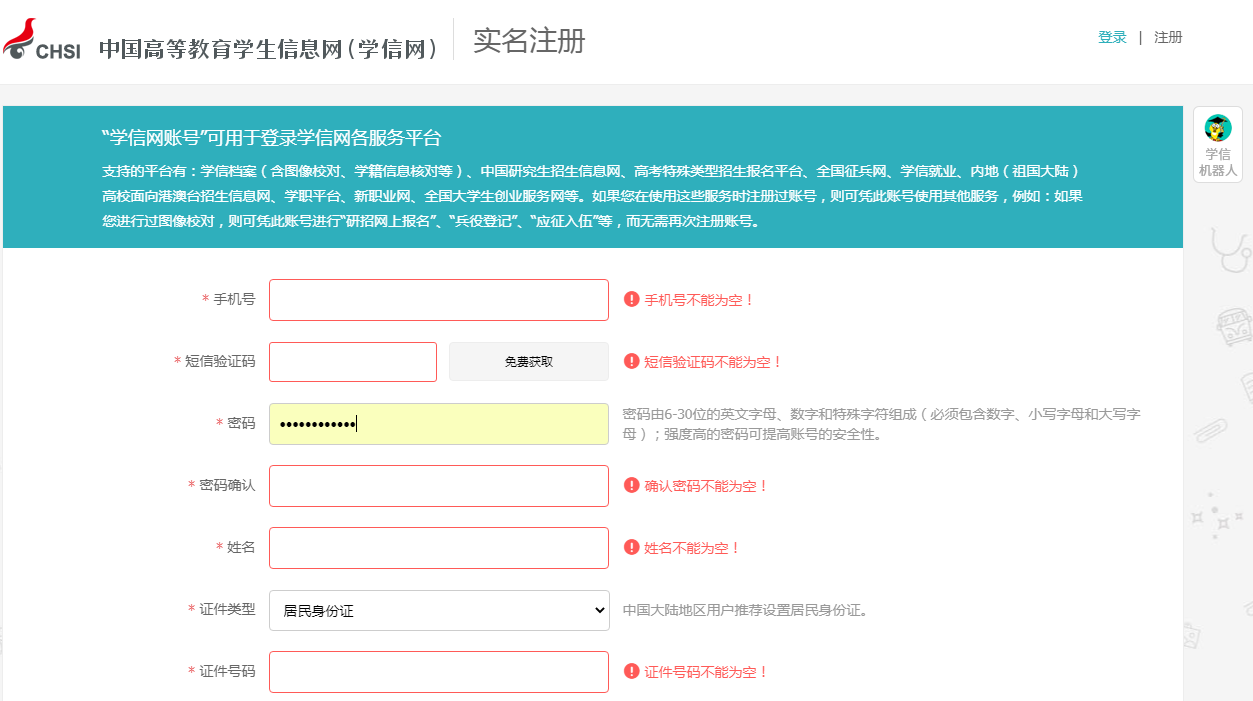This screenshot has height=701, width=1253.
Task: Open the 学信机器人 robot assistant
Action: click(1217, 145)
